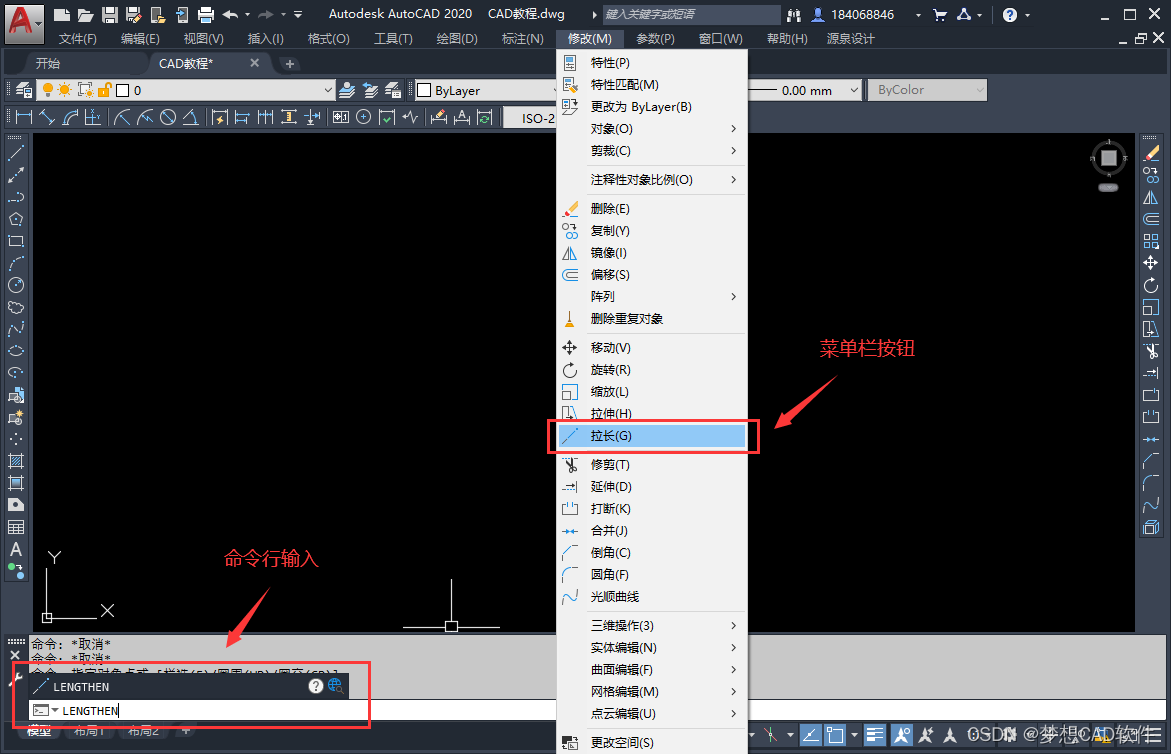Click the Rotate icon in right modify toolbar
The height and width of the screenshot is (754, 1171).
[1151, 285]
